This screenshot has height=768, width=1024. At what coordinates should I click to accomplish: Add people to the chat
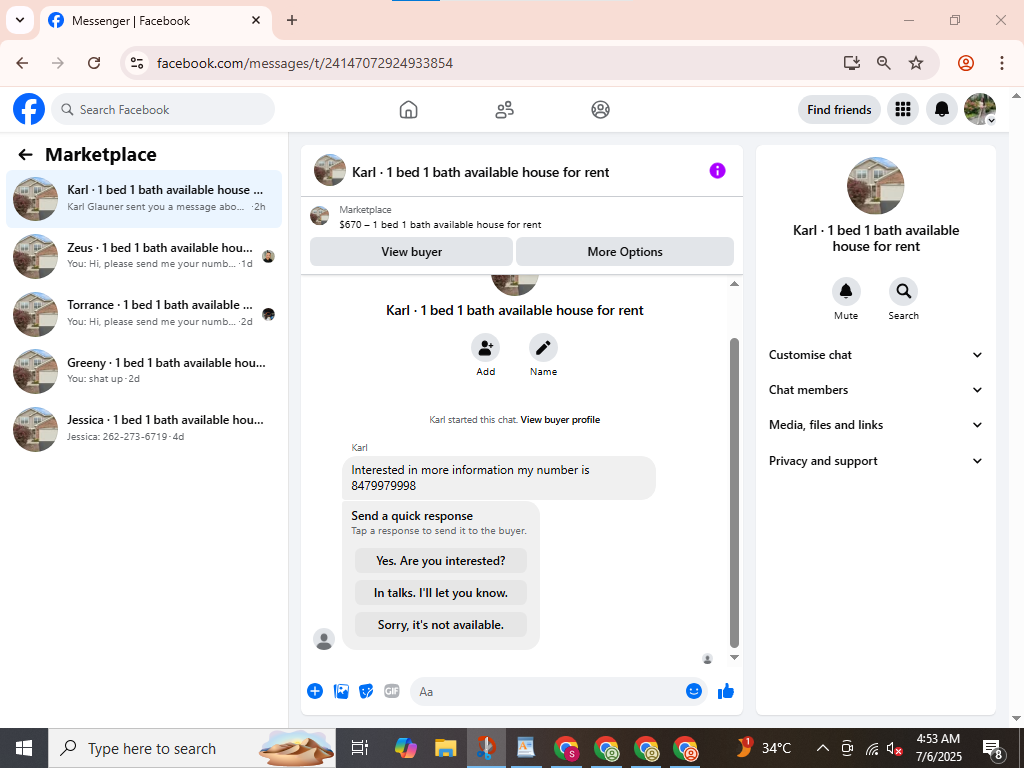(485, 347)
